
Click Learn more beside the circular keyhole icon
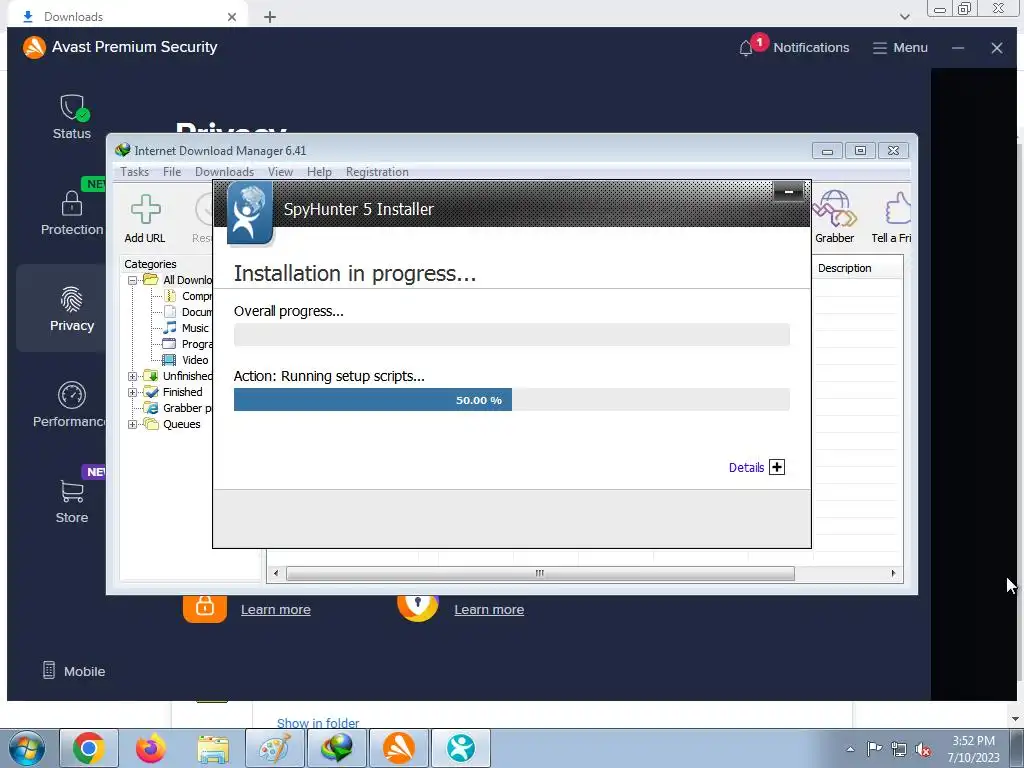(488, 609)
